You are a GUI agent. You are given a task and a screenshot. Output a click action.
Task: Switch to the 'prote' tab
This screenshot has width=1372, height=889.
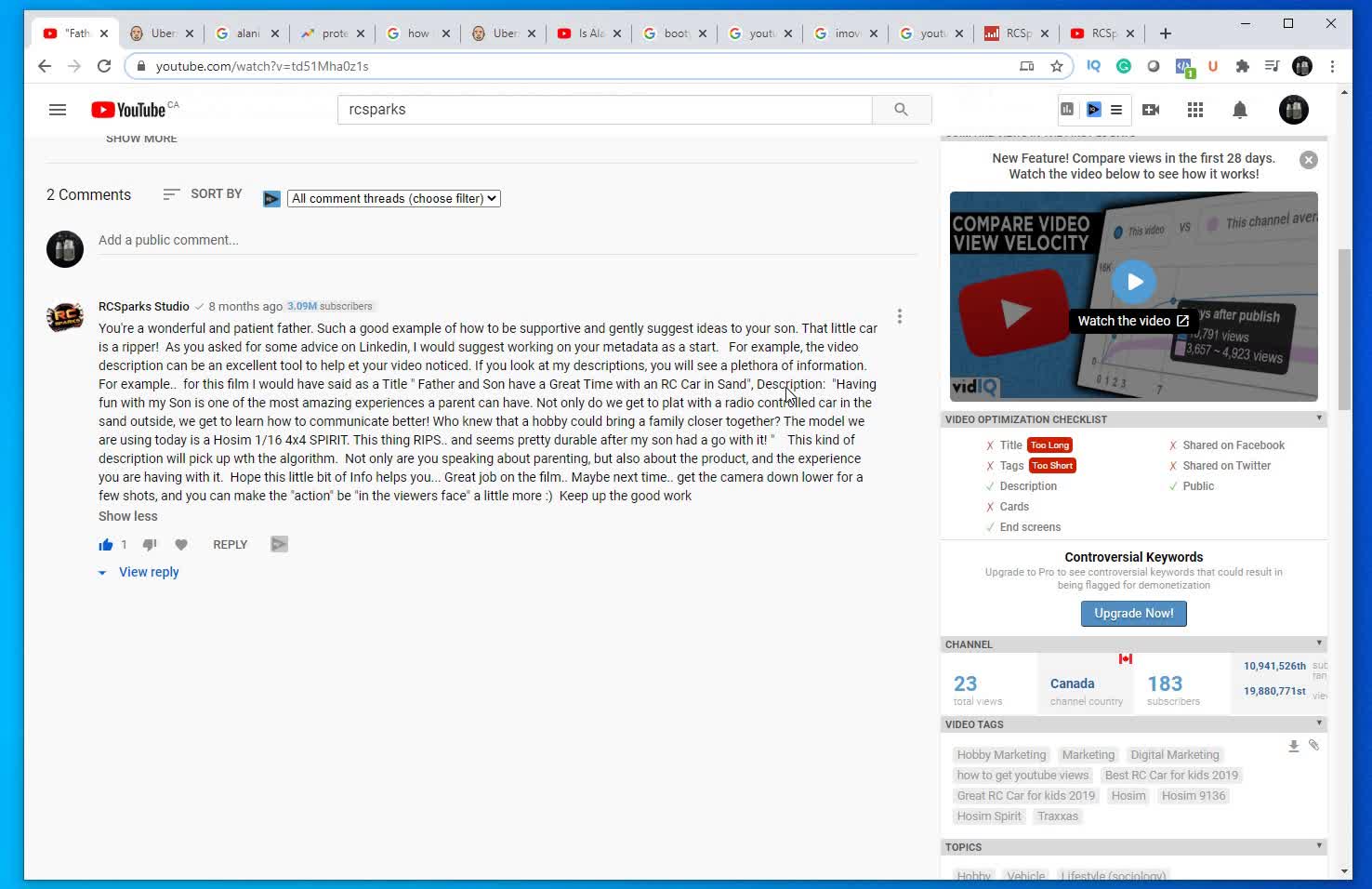[333, 33]
